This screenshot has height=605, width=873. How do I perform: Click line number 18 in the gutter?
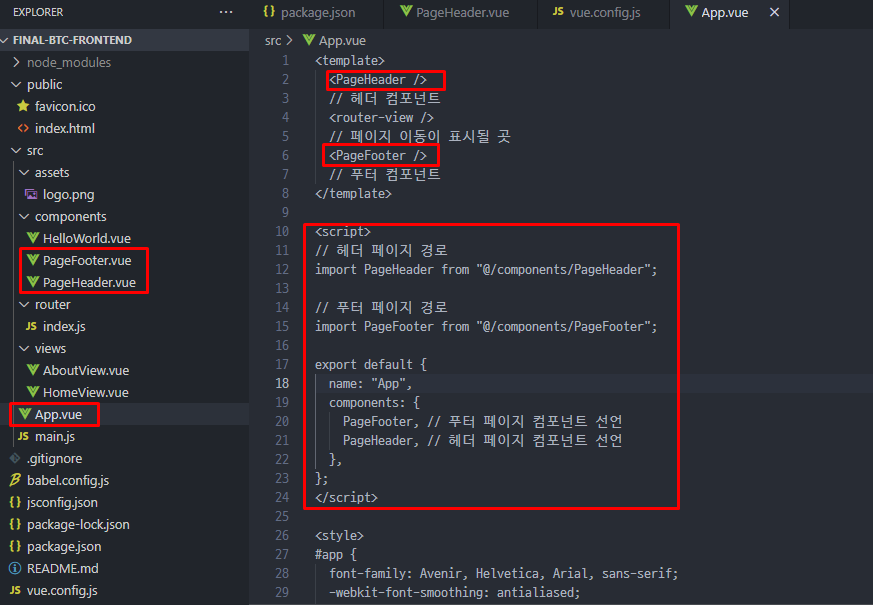(282, 383)
